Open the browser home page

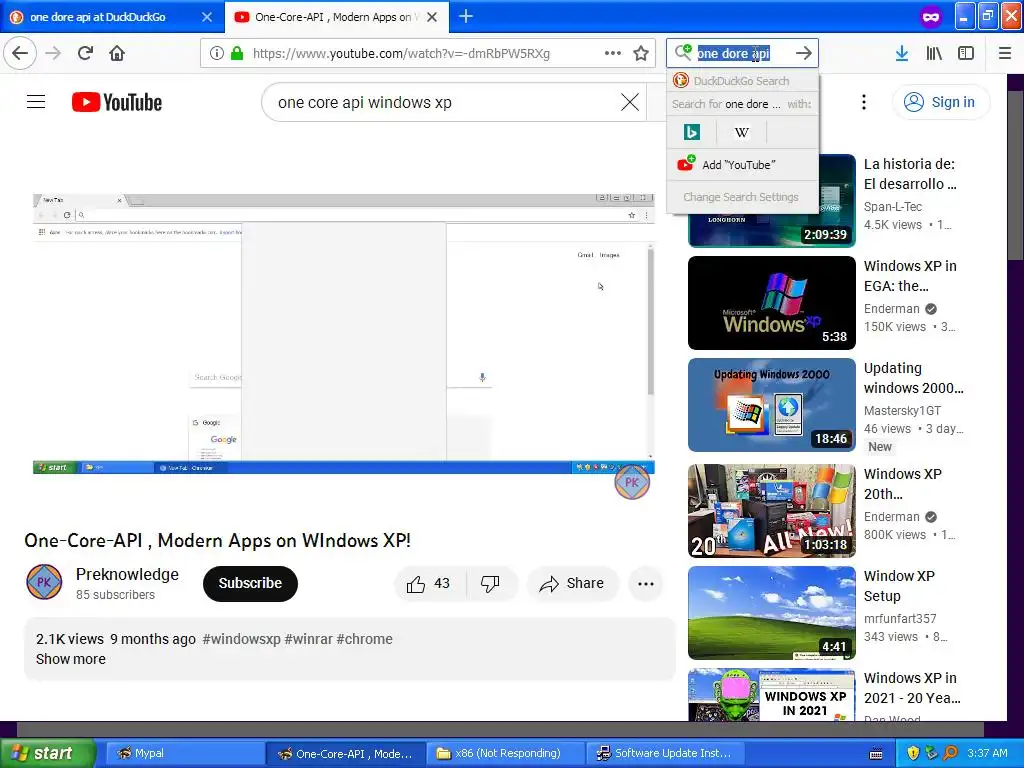coord(117,53)
